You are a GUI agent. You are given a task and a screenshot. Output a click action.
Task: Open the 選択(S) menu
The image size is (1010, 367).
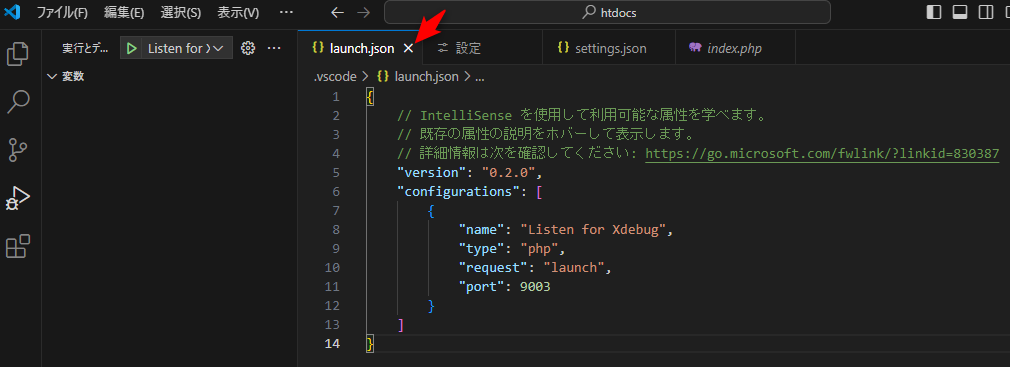point(180,12)
